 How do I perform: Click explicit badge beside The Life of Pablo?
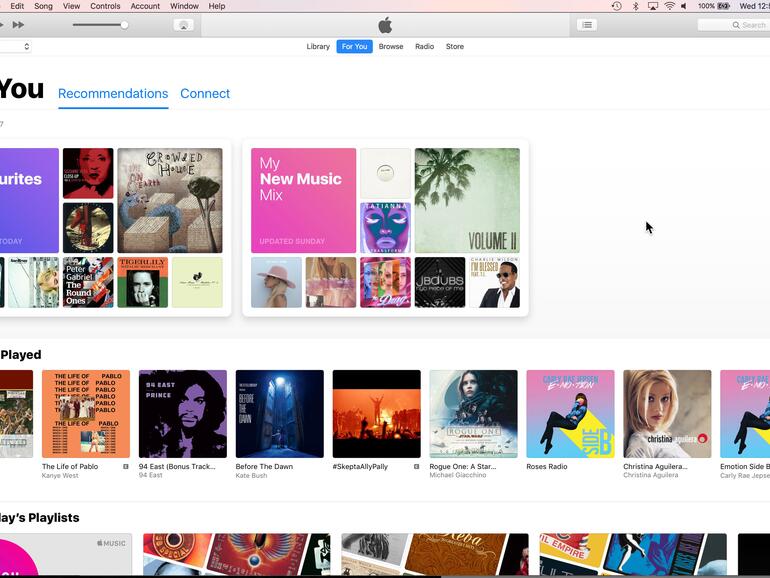126,467
